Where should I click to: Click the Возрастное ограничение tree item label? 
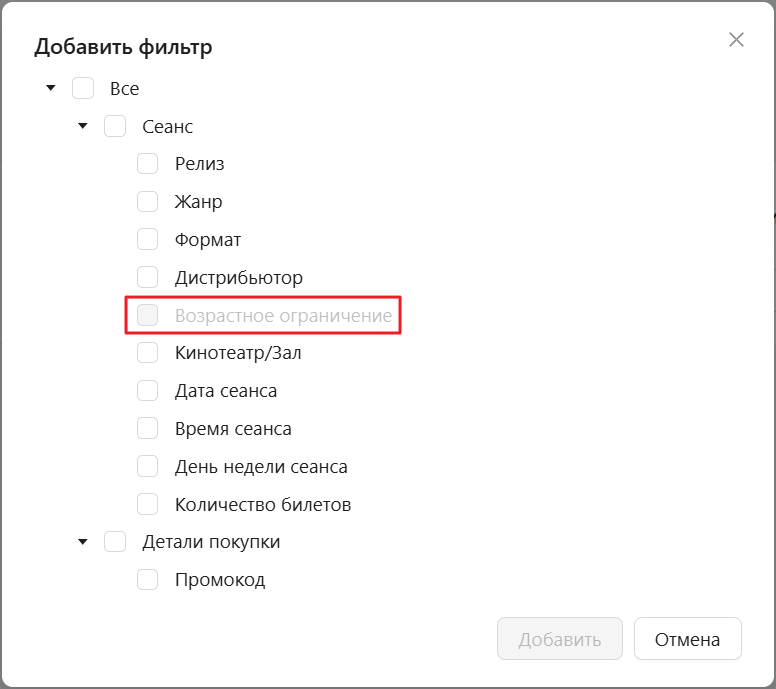pyautogui.click(x=283, y=316)
